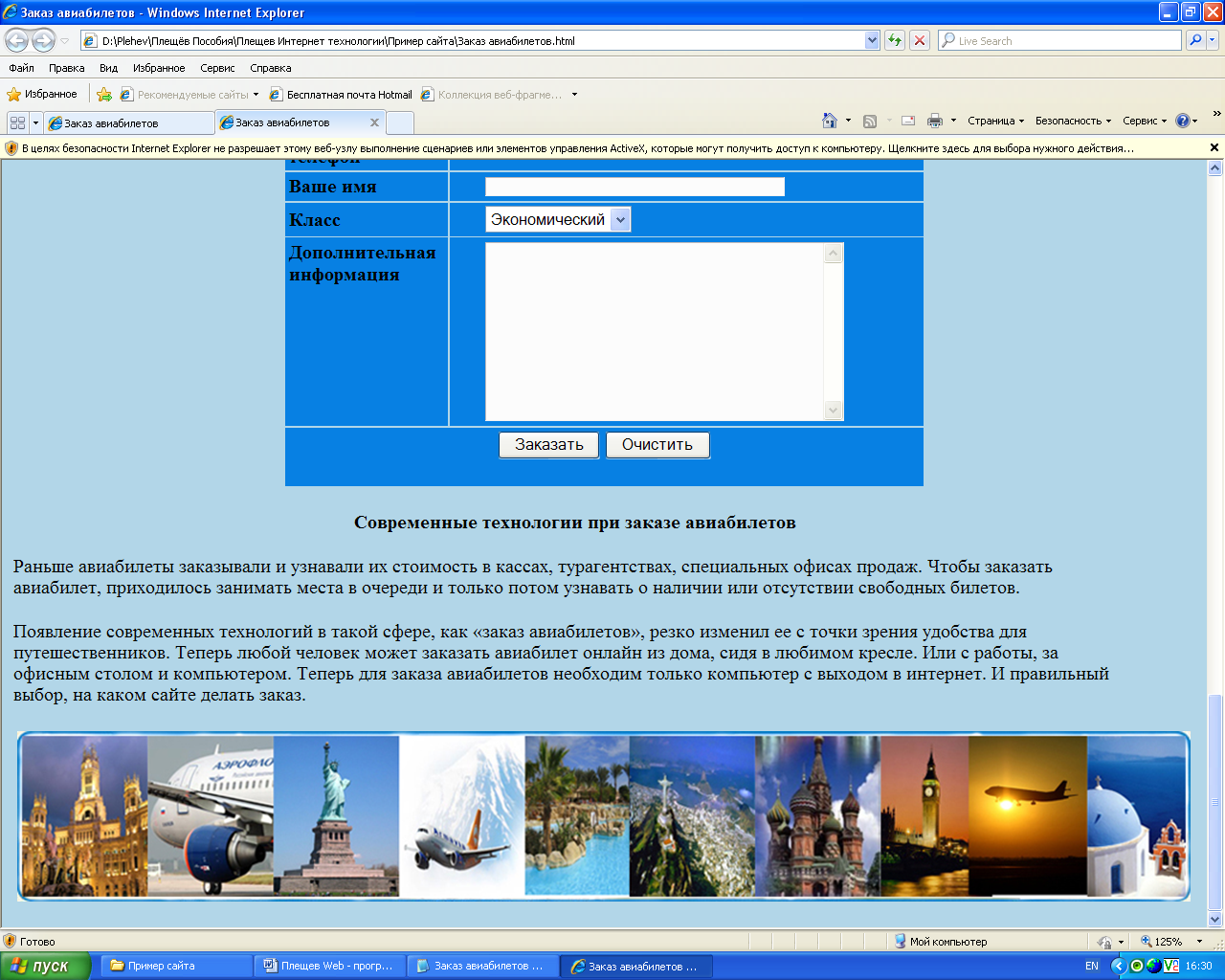Screen dimensions: 1225x980
Task: Open Рекомендуемые сайты link
Action: click(189, 94)
